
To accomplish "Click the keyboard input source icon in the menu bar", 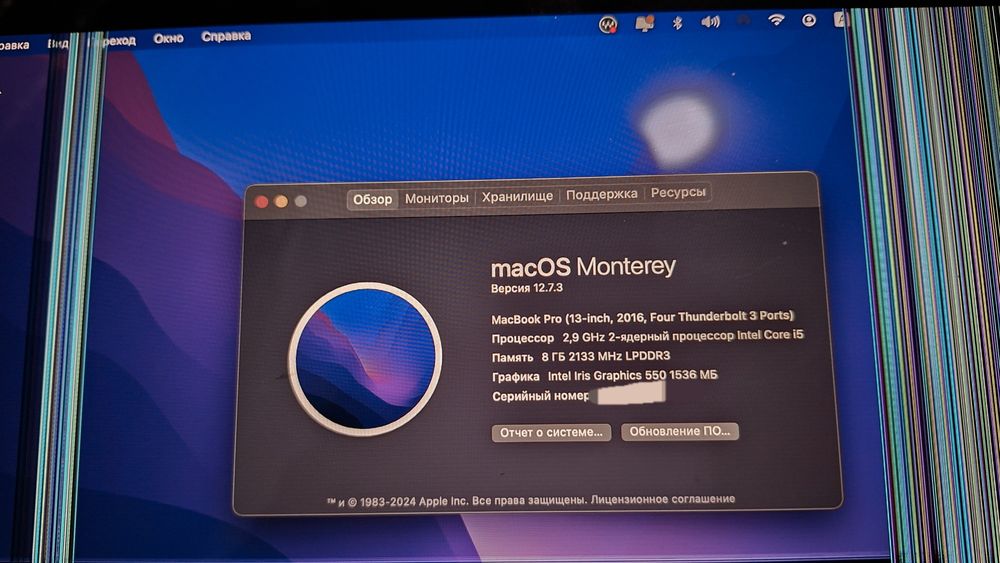I will pos(840,20).
